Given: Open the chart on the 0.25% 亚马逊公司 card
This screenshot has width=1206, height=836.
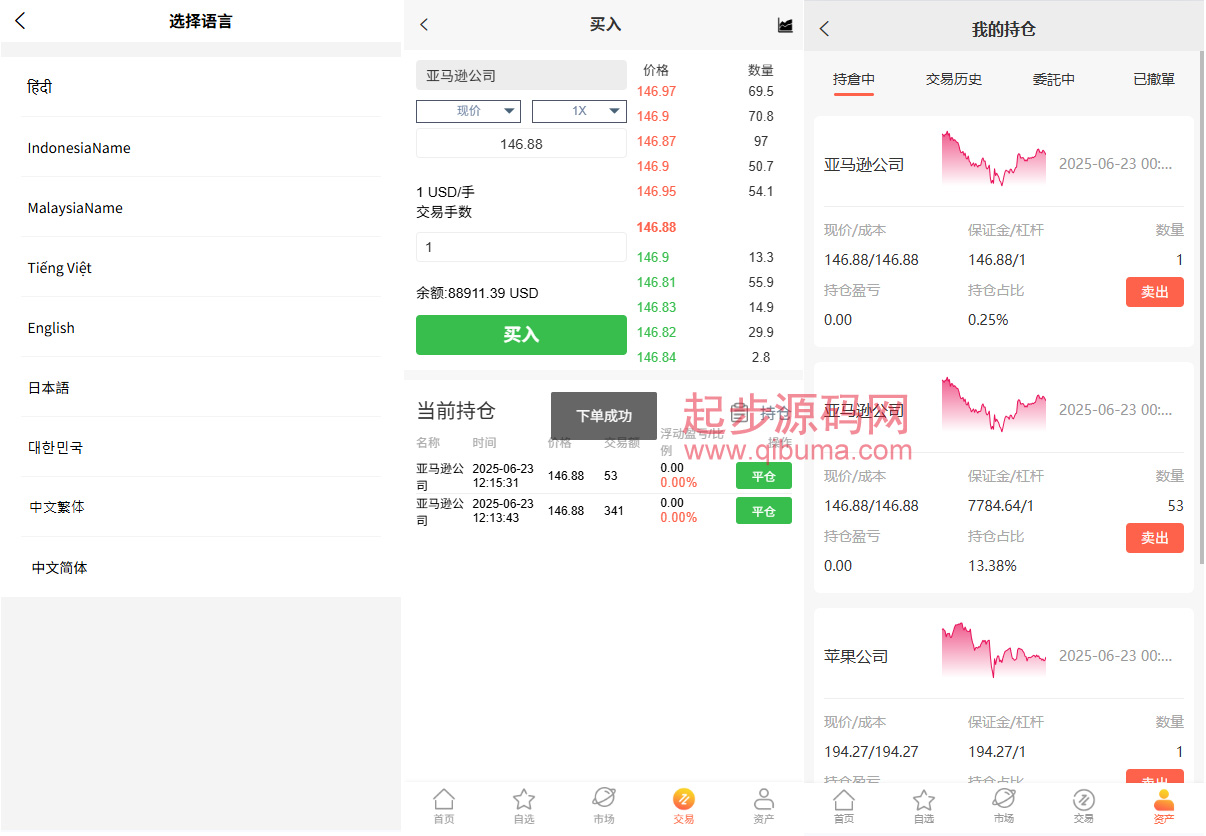Looking at the screenshot, I should [x=993, y=159].
